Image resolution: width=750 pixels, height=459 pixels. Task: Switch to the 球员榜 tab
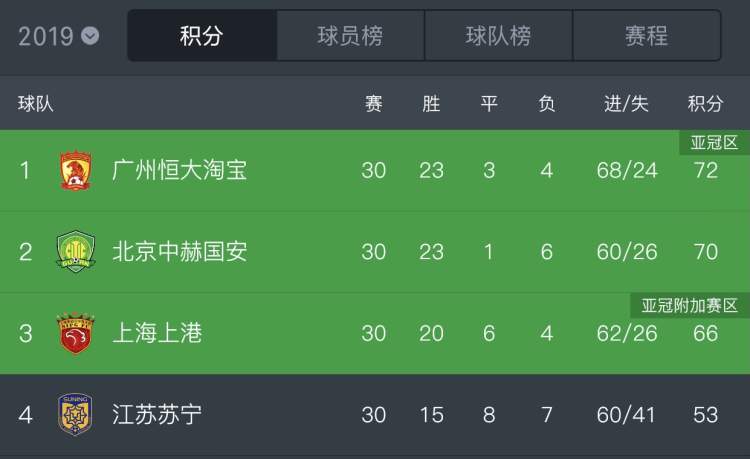pyautogui.click(x=350, y=36)
